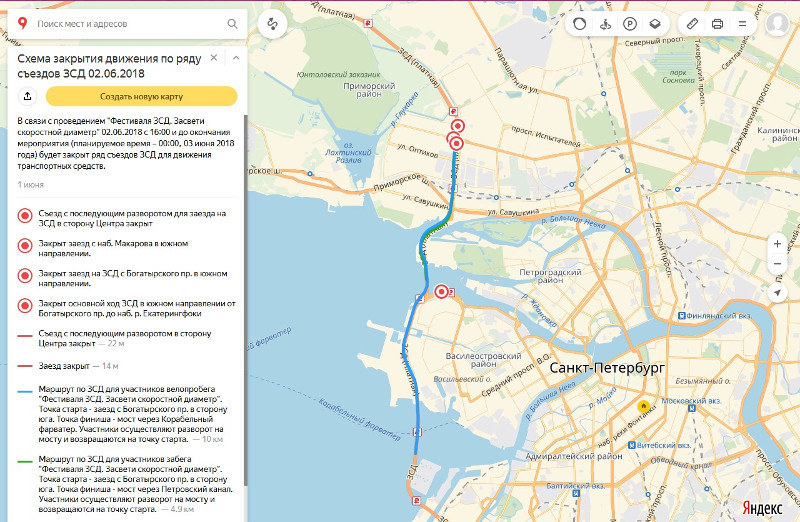Click the 'оз. Лахтинский Разлив' map label
The image size is (800, 522).
point(348,153)
